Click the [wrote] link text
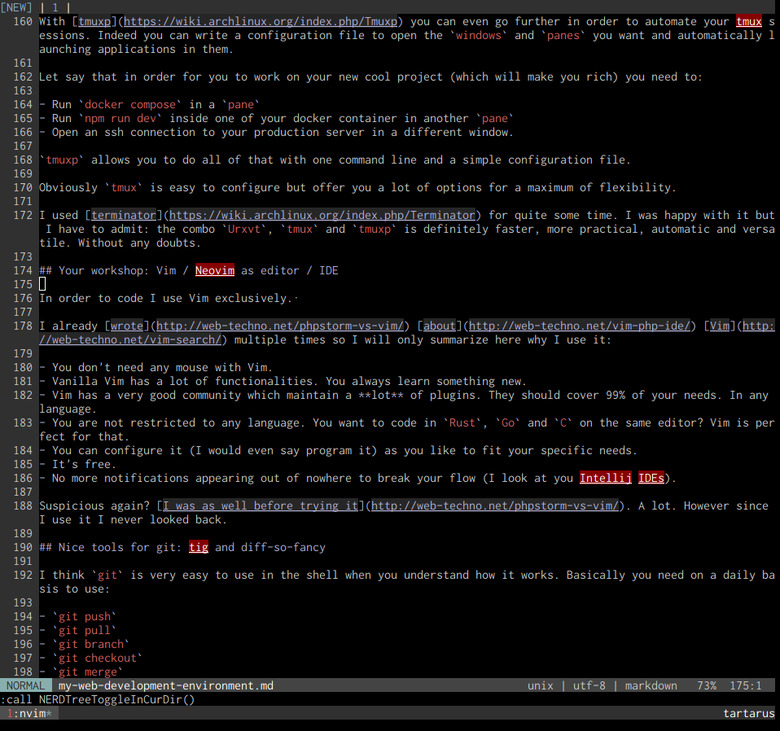Viewport: 780px width, 731px height. 127,326
